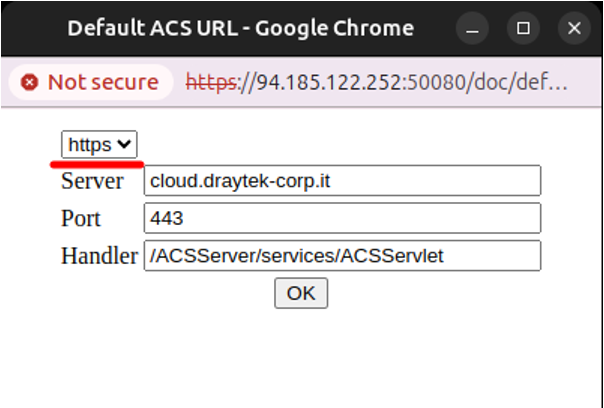Click into the Port field showing 443
Viewport: 604px width, 408px height.
pos(342,218)
